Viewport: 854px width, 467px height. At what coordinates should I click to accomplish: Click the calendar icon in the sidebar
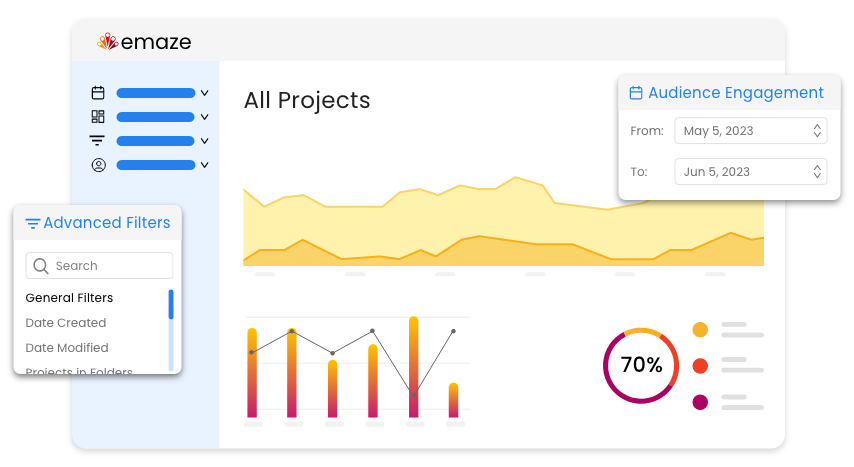[98, 93]
